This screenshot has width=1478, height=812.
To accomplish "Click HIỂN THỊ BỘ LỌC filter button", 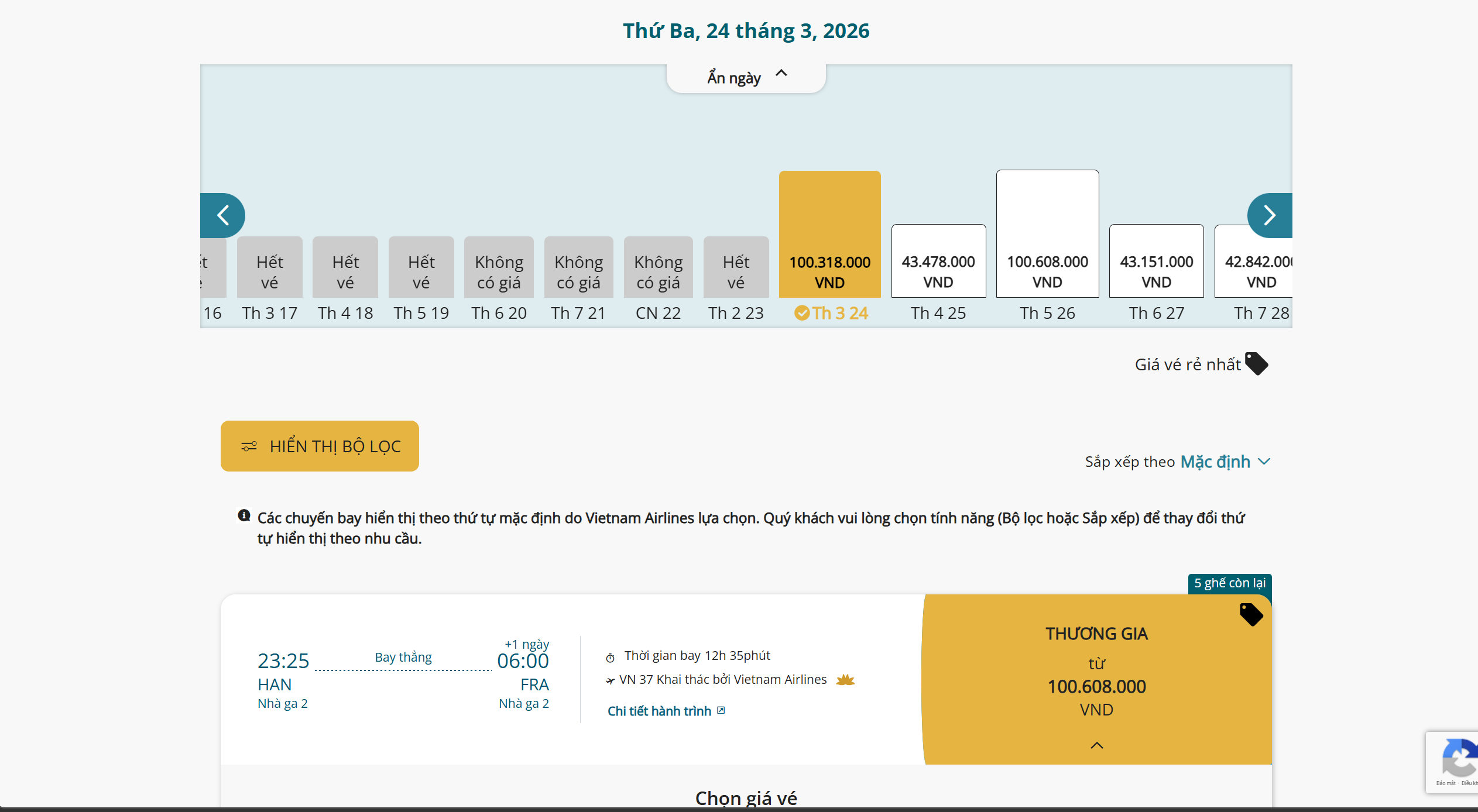I will point(320,446).
